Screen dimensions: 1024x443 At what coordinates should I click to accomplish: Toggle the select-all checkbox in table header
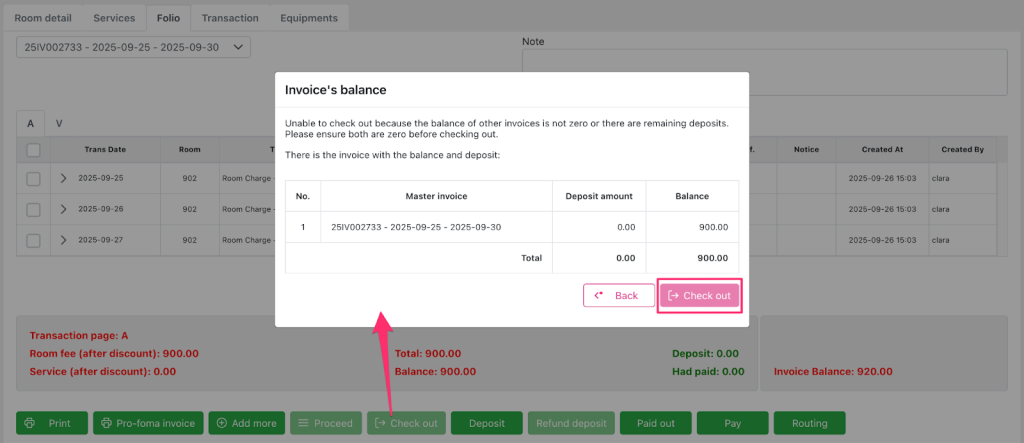[x=33, y=150]
